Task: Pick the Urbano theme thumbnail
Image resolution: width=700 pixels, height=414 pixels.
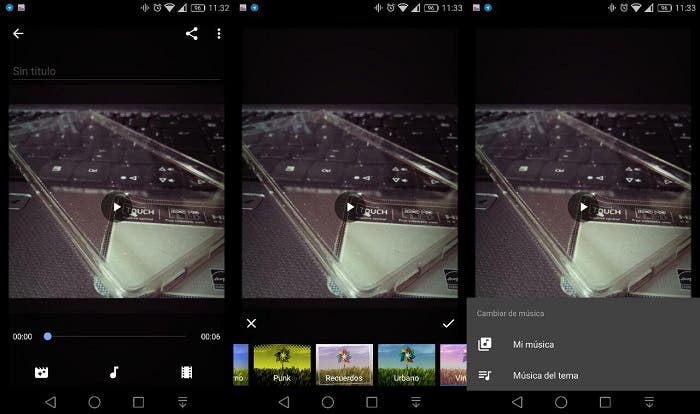Action: click(406, 365)
